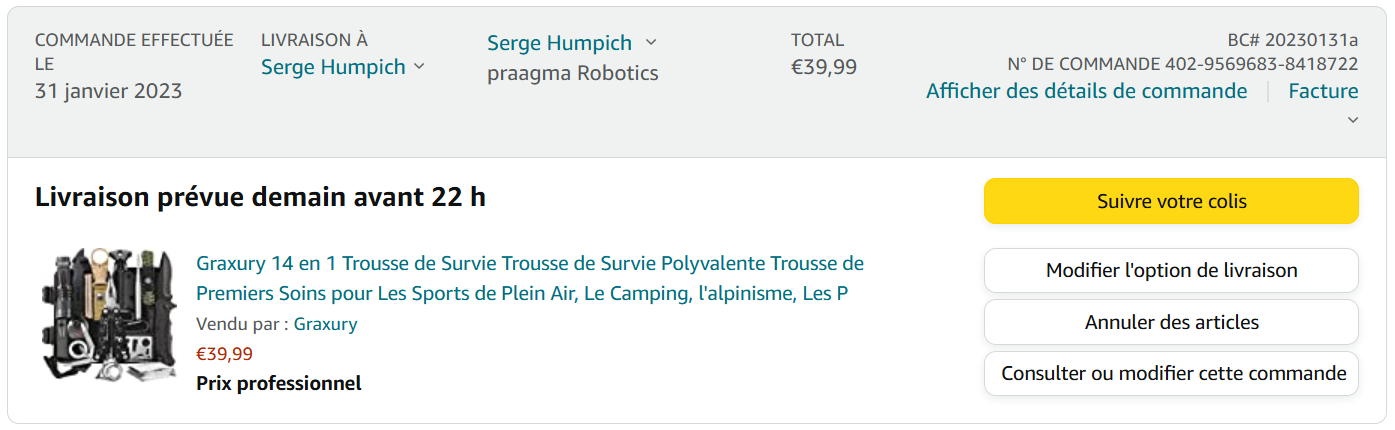The width and height of the screenshot is (1395, 430).
Task: Open the Graxury survival kit product thumbnail
Action: pos(108,313)
